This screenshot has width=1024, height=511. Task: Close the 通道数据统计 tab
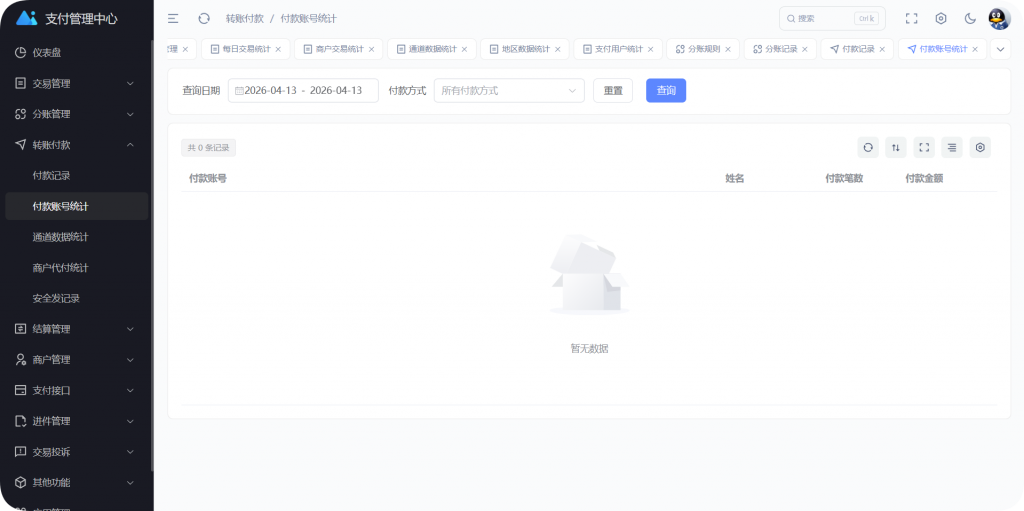[464, 49]
